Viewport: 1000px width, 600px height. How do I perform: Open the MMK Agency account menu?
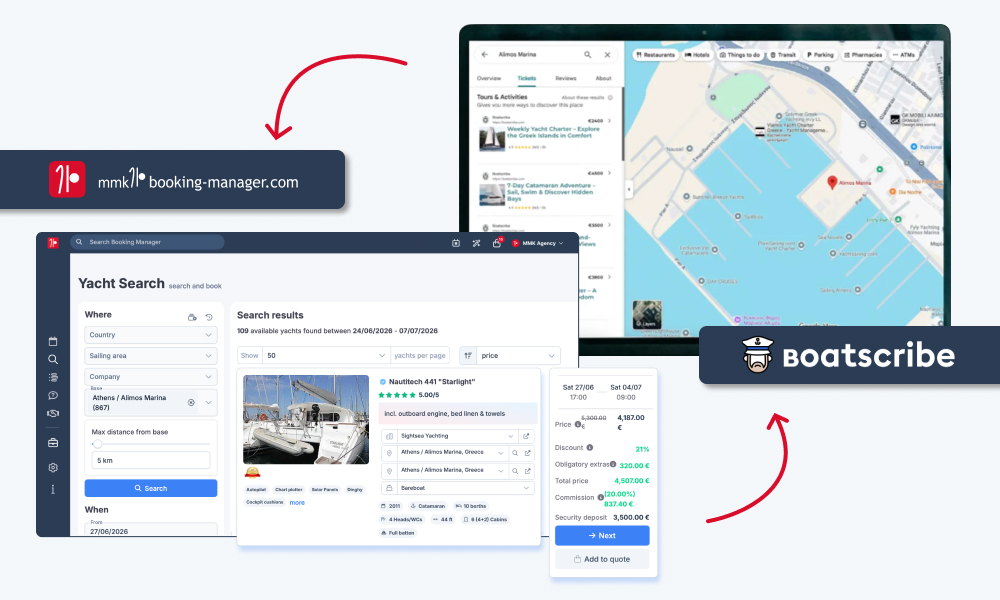click(538, 243)
